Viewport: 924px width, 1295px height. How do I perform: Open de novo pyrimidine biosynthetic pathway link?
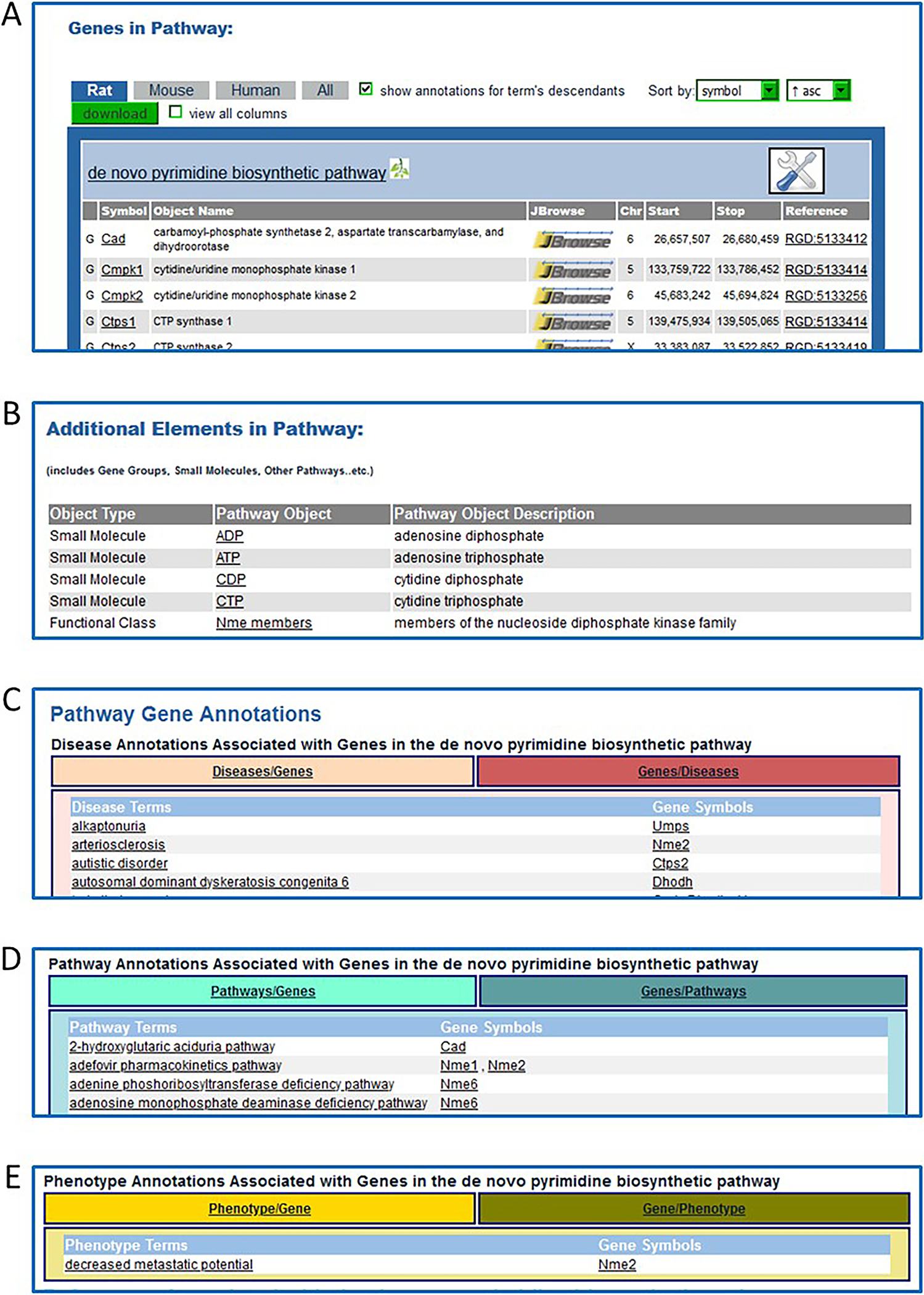(x=237, y=173)
